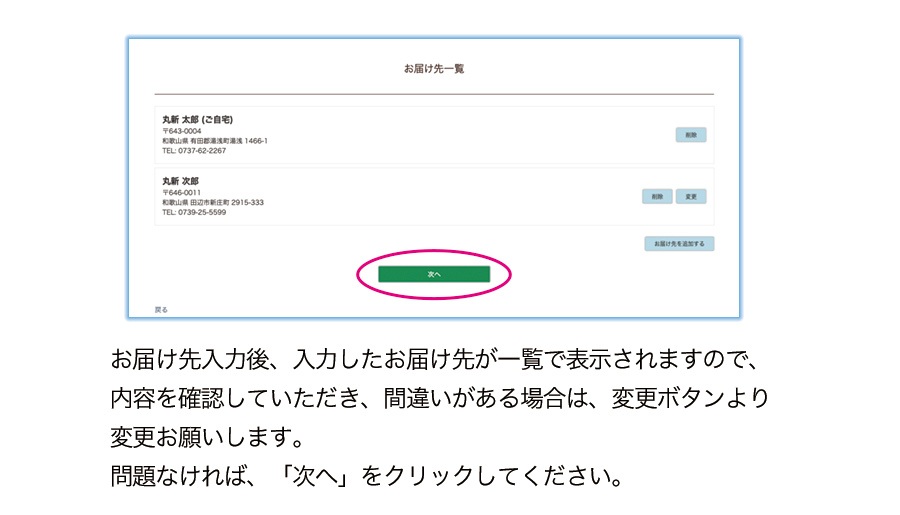Click phone number TEL: 0737-62-2267

194,151
